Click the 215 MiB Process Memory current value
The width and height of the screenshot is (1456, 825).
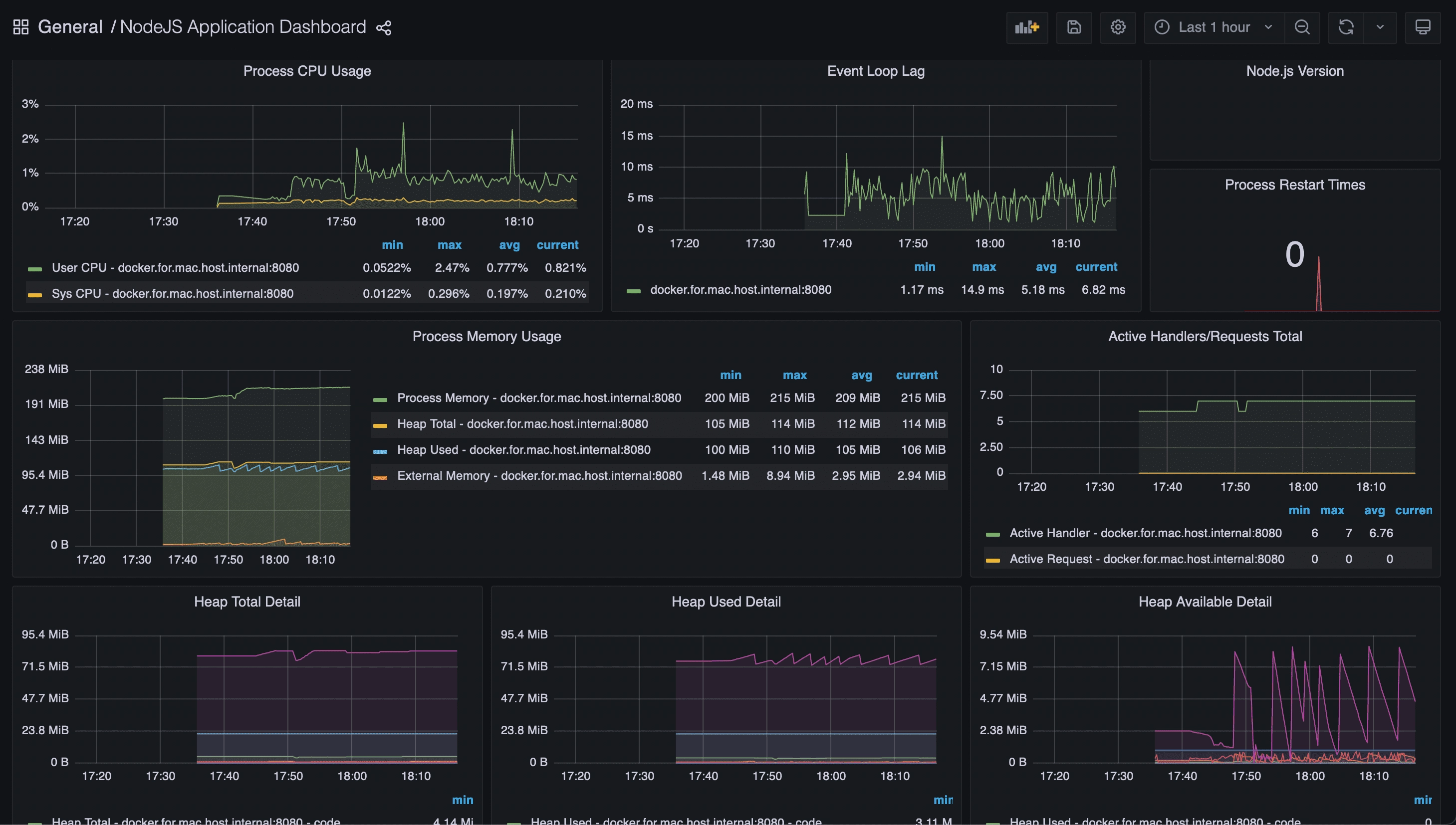coord(923,398)
